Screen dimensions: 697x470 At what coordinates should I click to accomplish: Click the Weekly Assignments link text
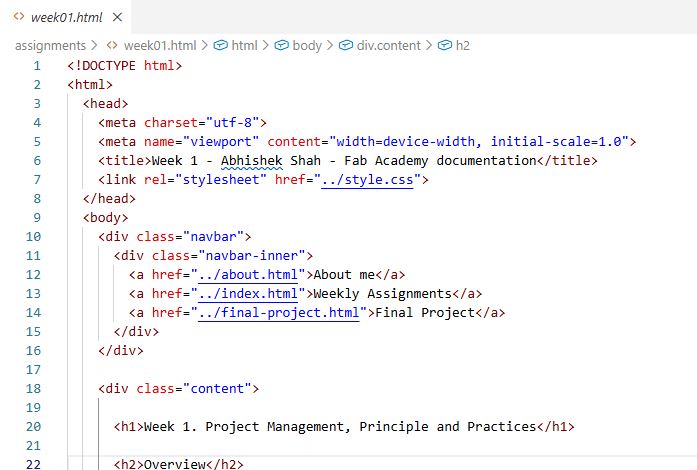coord(383,294)
